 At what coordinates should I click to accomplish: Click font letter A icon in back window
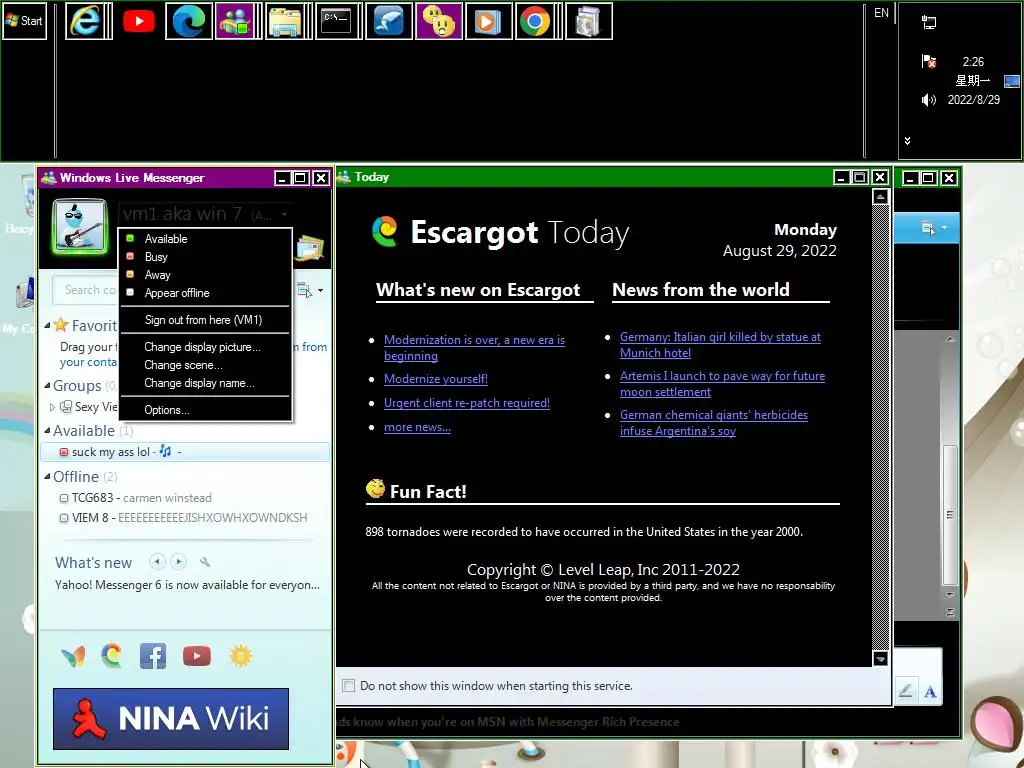point(930,692)
